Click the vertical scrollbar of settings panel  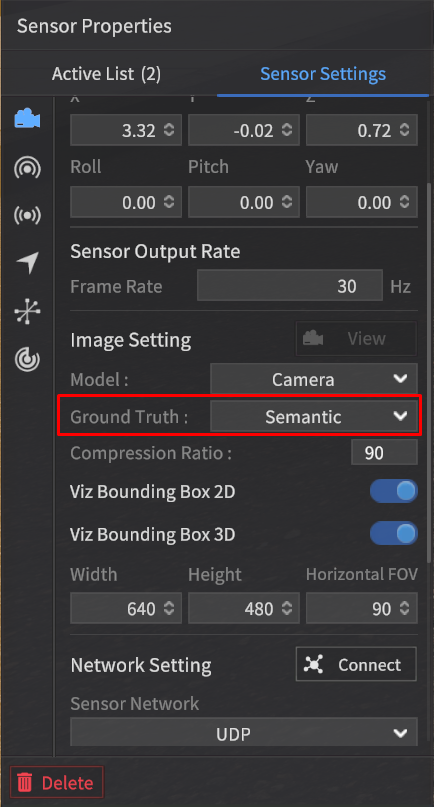tap(430, 372)
